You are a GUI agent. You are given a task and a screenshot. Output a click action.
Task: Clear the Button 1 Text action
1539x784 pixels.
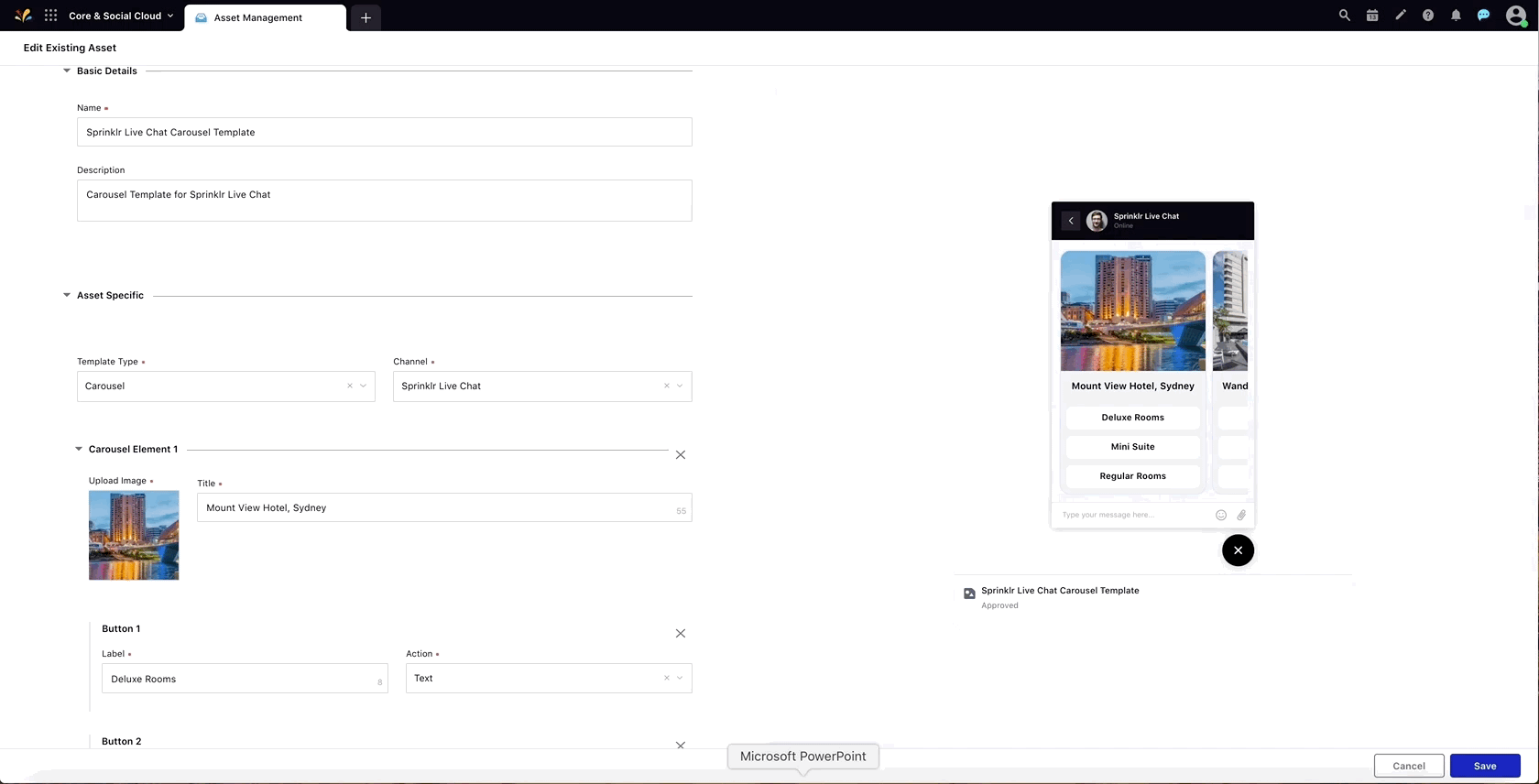click(666, 678)
